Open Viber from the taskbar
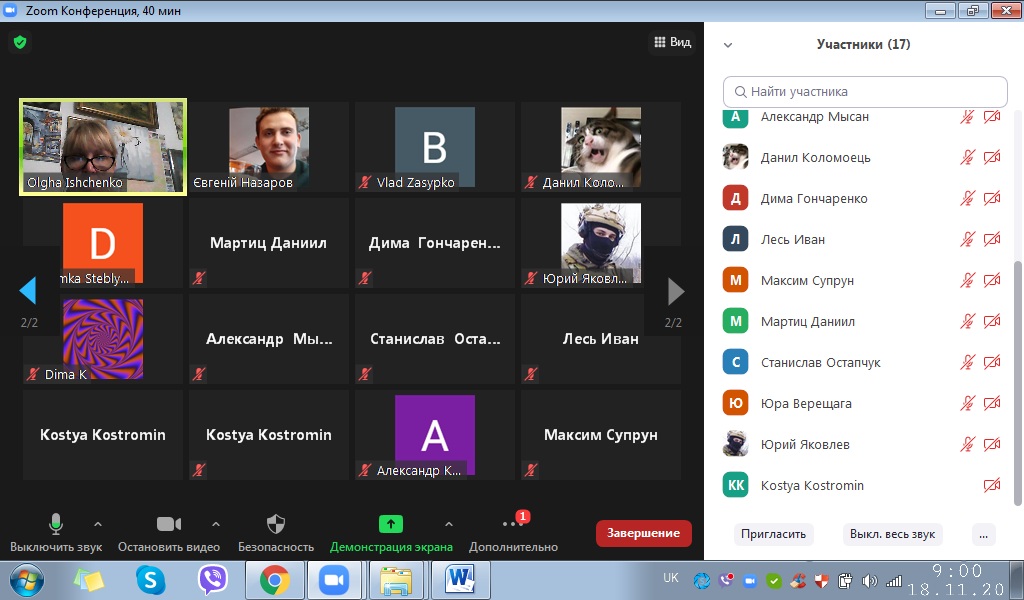This screenshot has width=1024, height=600. point(213,579)
